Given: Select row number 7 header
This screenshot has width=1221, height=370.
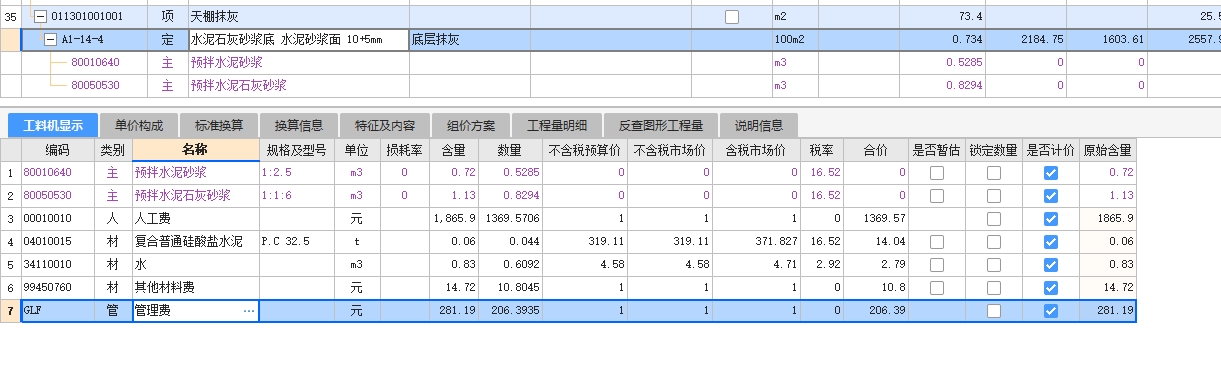Looking at the screenshot, I should tap(10, 311).
